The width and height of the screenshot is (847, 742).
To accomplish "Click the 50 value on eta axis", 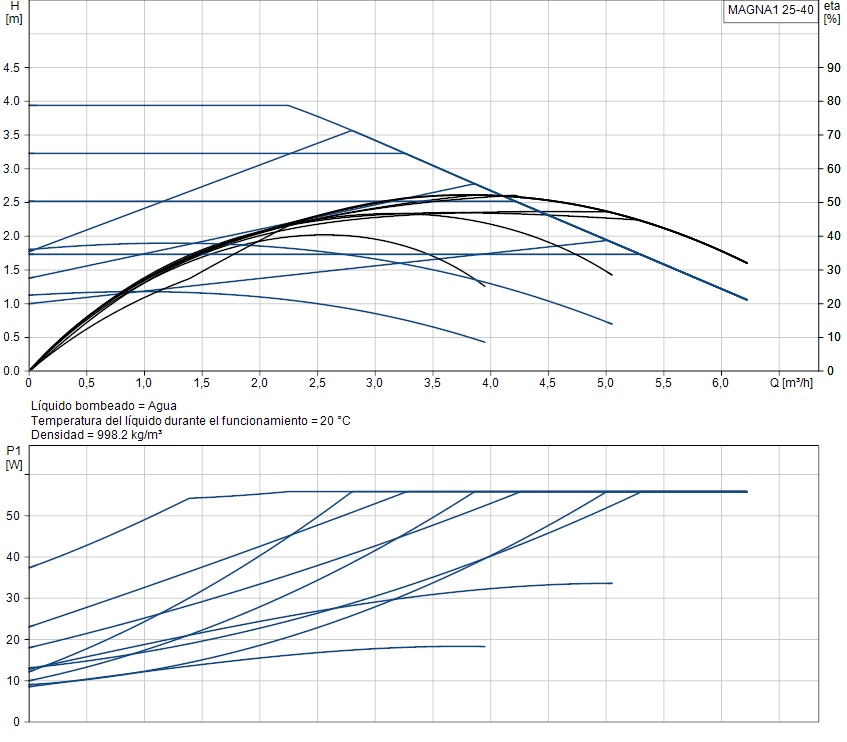I will [x=833, y=202].
